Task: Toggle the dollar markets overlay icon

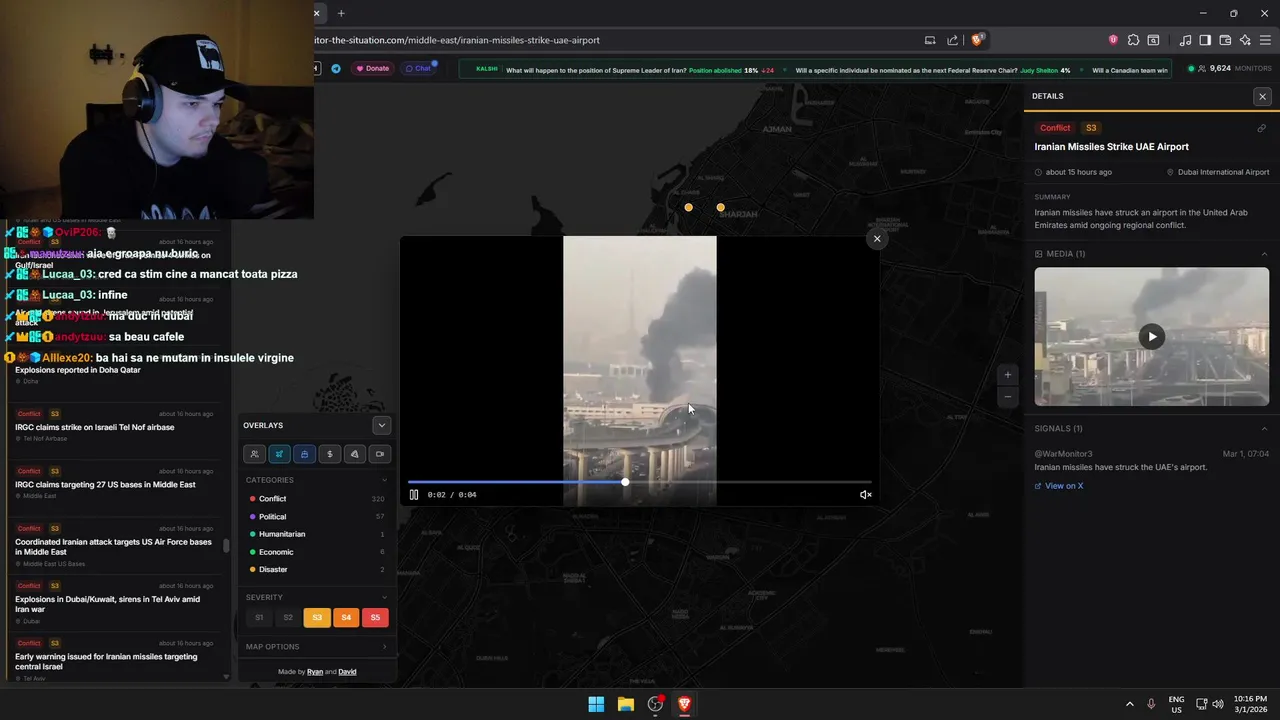Action: coord(329,454)
